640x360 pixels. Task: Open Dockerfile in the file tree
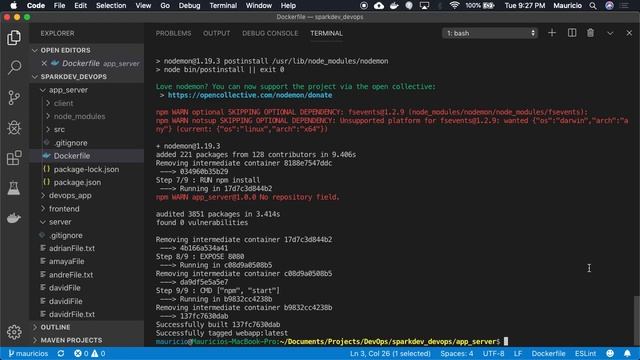71,156
